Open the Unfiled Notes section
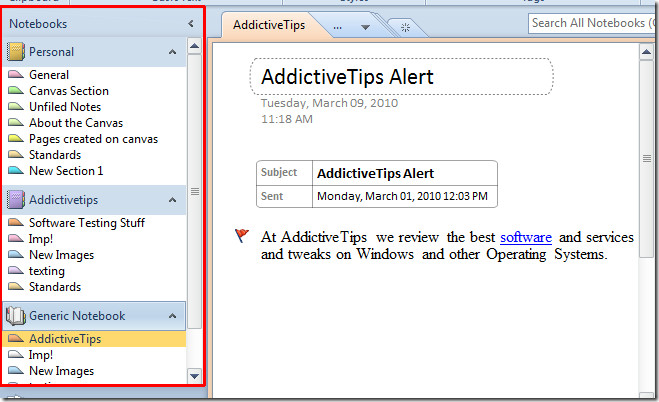659x402 pixels. point(65,107)
